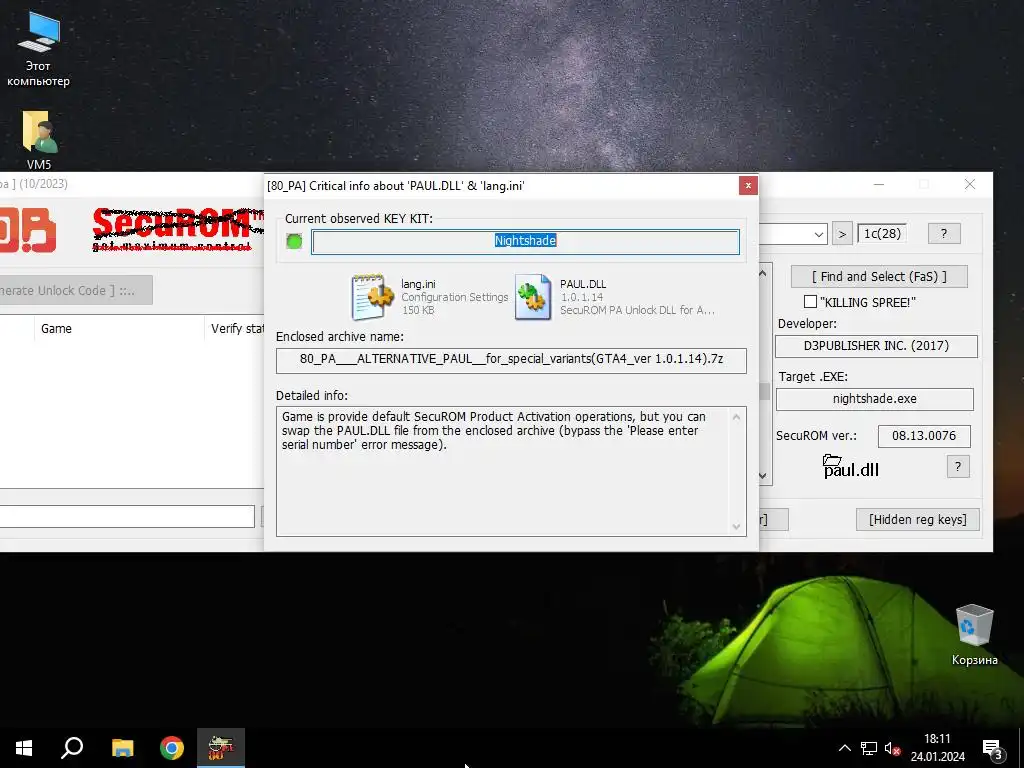This screenshot has width=1024, height=768.
Task: Click the "Target .EXE:" label
Action: point(813,377)
